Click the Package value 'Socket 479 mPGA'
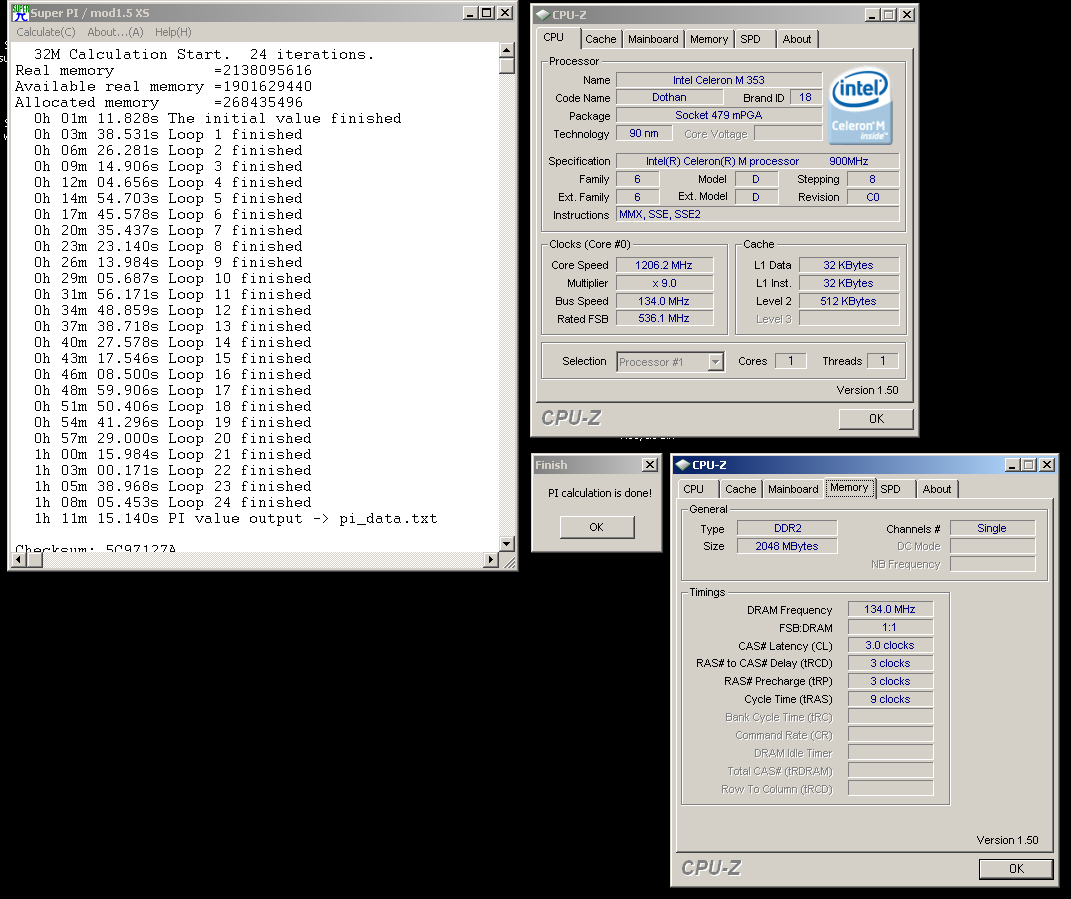1071x899 pixels. coord(719,115)
